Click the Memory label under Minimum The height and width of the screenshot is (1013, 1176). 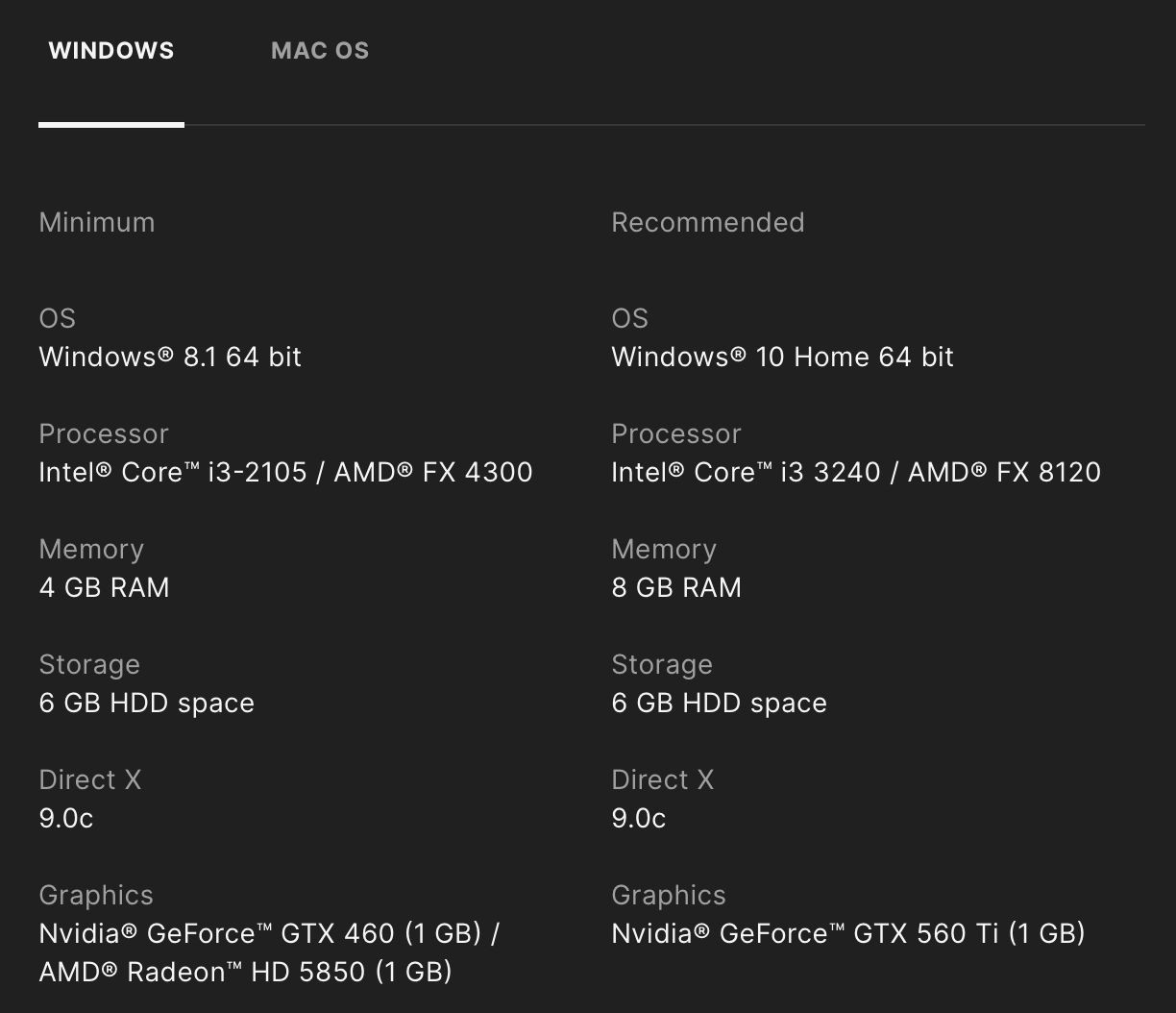point(91,549)
